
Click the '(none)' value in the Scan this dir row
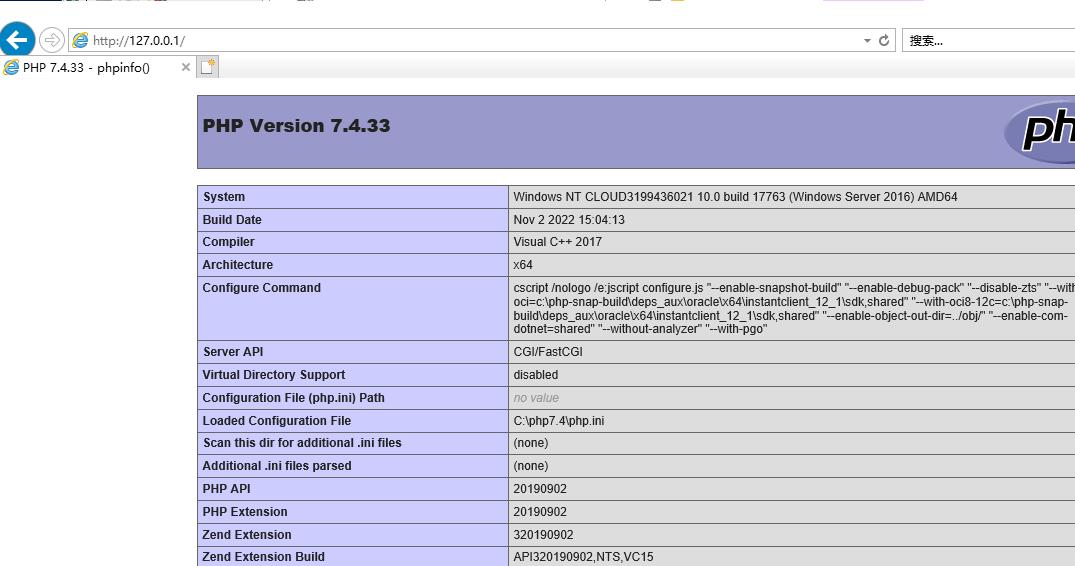point(531,443)
